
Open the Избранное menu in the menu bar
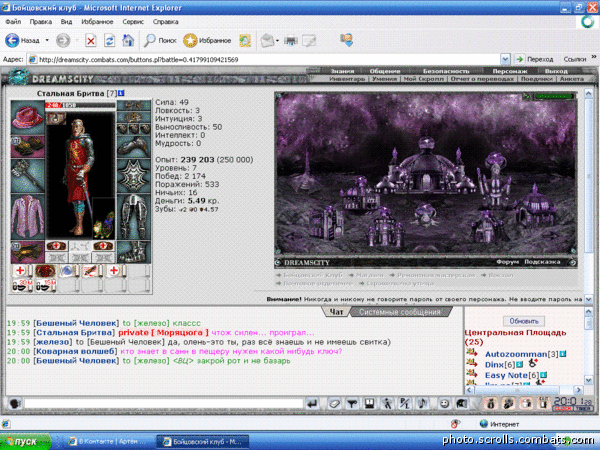(97, 22)
